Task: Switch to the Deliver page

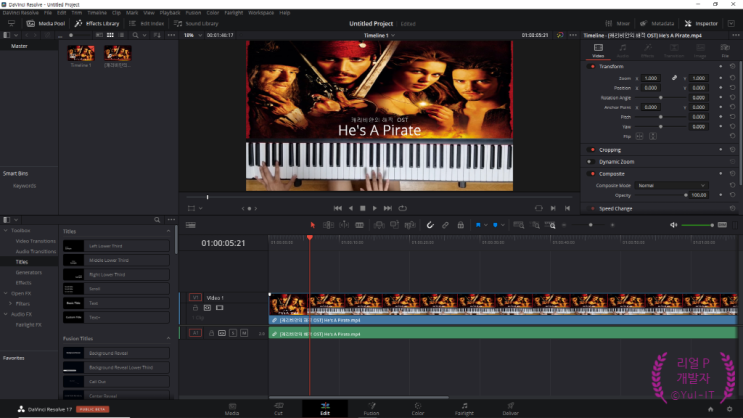Action: tap(510, 409)
